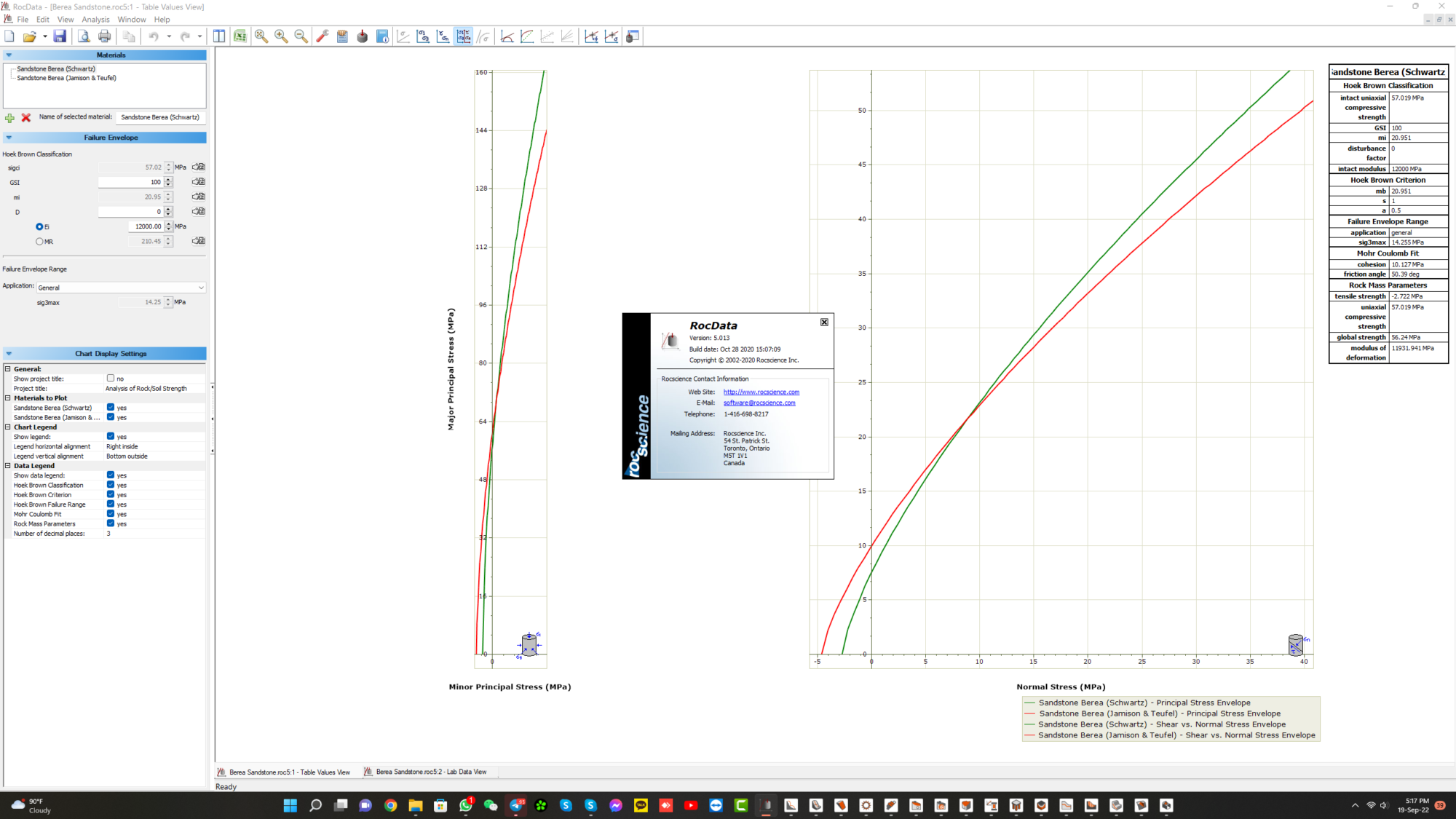Open the Analysis menu
This screenshot has height=819, width=1456.
95,20
